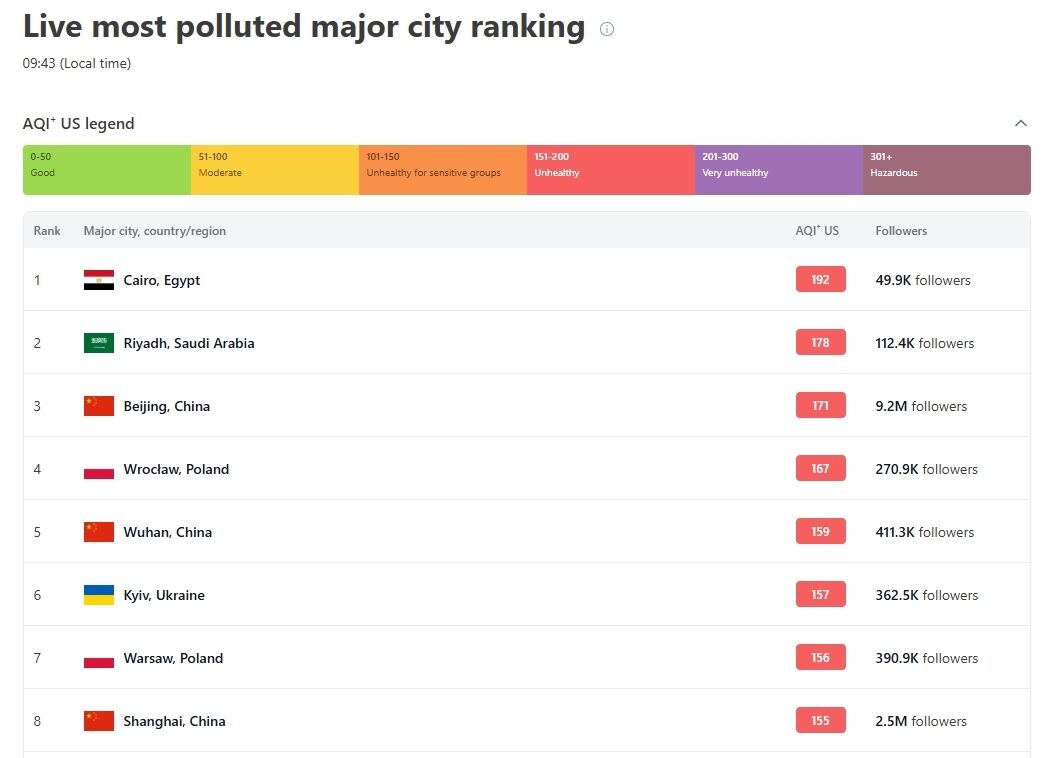Click the Egypt flag icon
Screen dimensions: 1051x758
pos(98,280)
